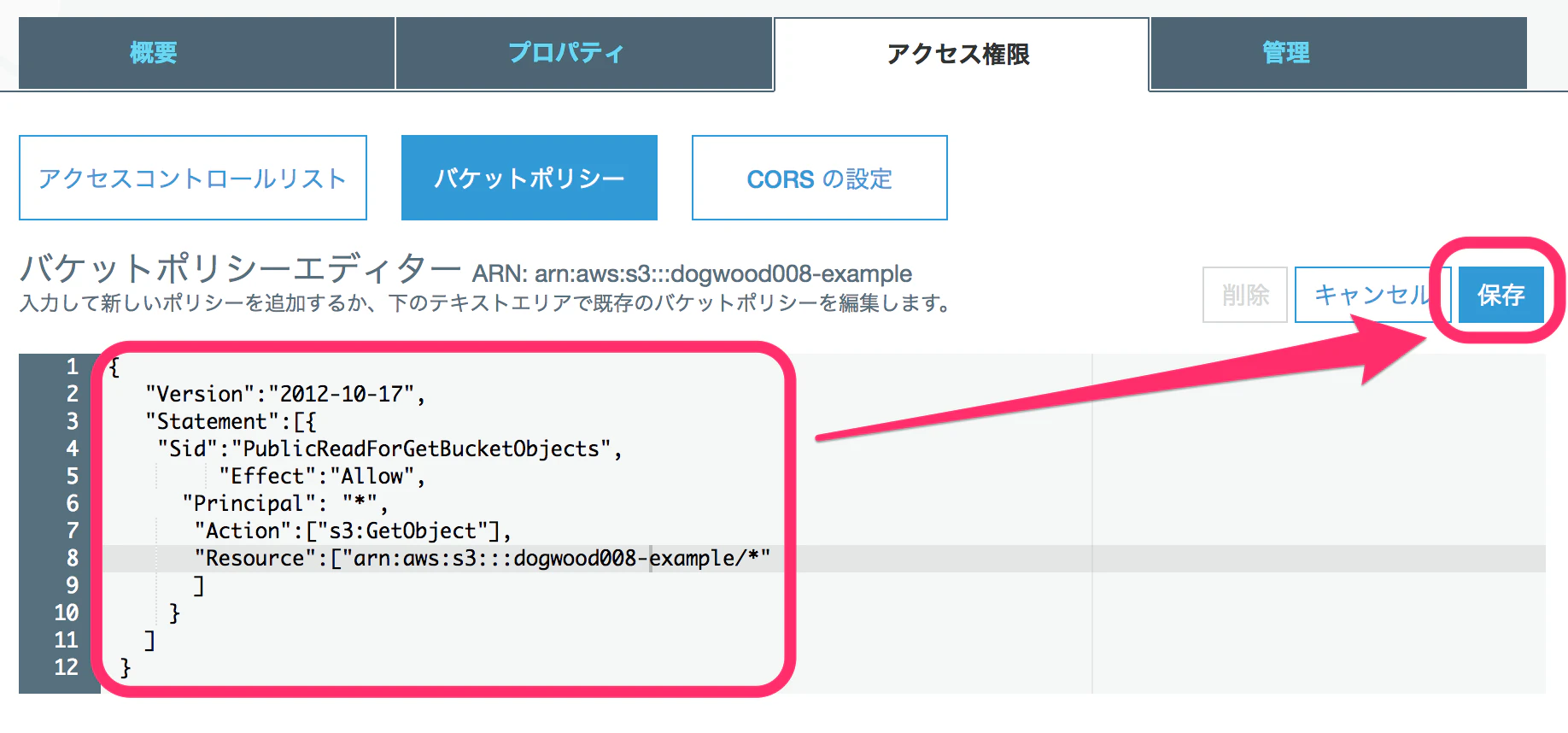Image resolution: width=1568 pixels, height=733 pixels.
Task: Click the "Version":"2012-10-17" line
Action: (285, 394)
